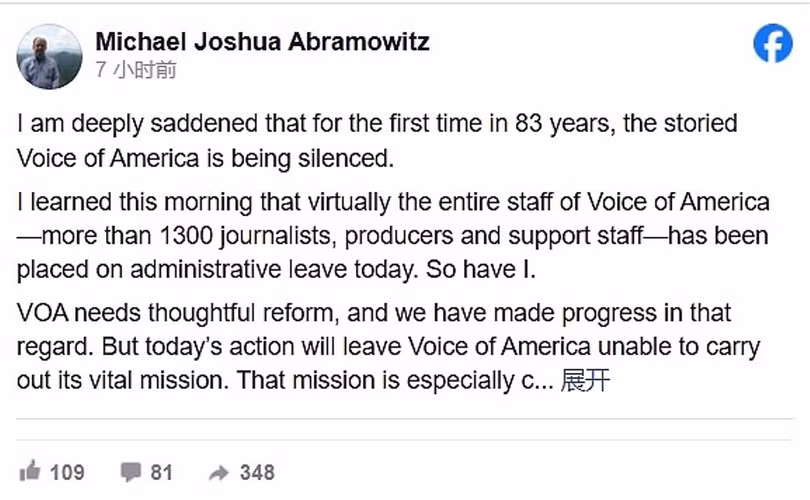Click the thumbs-up like icon
Screen dimensions: 810x500
[30, 471]
